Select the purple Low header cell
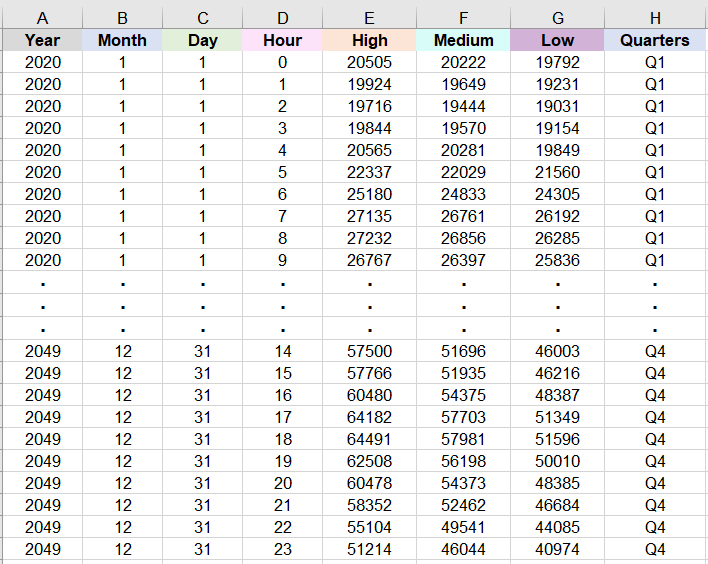This screenshot has height=564, width=708. (x=558, y=40)
